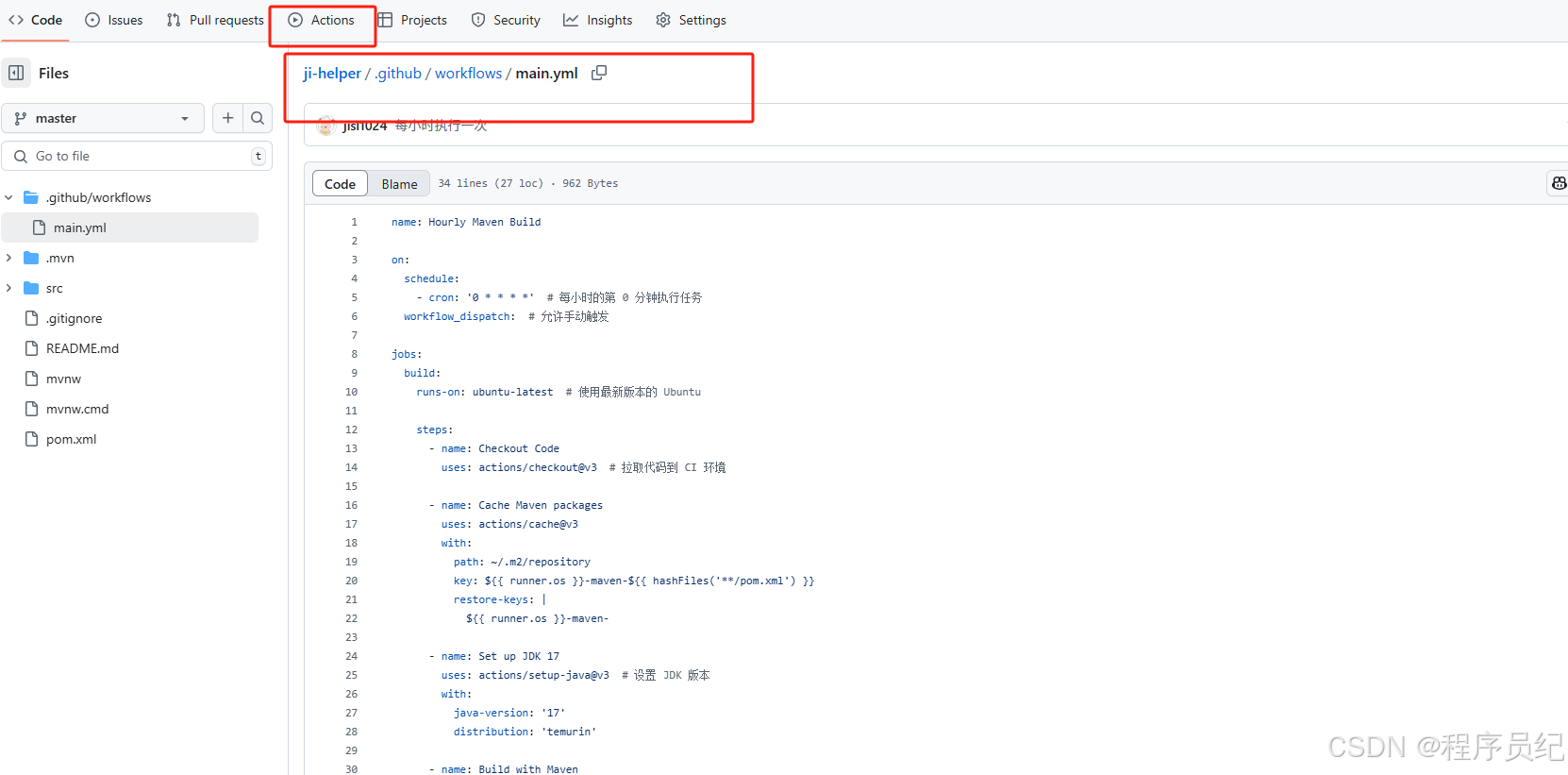
Task: Click the 'name: Hourly Maven Build' line
Action: click(x=466, y=222)
